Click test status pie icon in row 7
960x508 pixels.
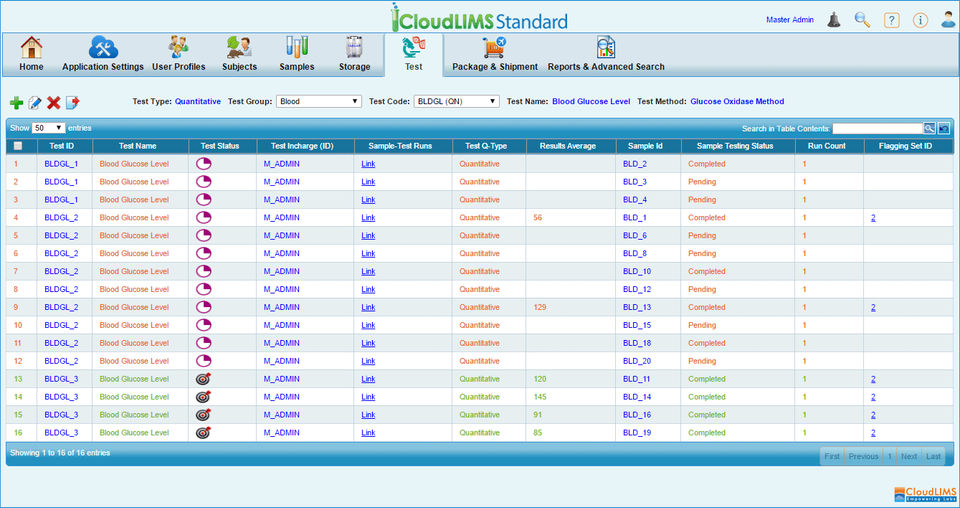tap(203, 271)
